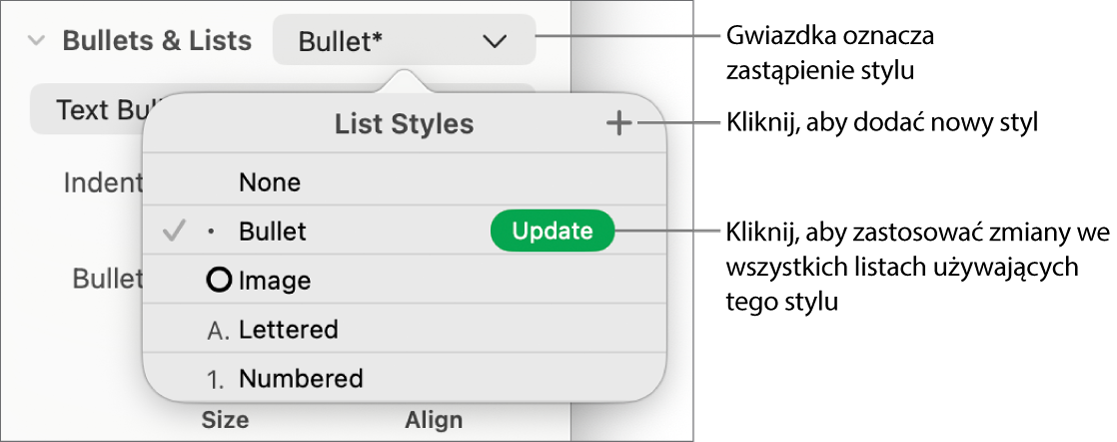Select the None list style
Viewport: 1117px width, 442px height.
[270, 182]
